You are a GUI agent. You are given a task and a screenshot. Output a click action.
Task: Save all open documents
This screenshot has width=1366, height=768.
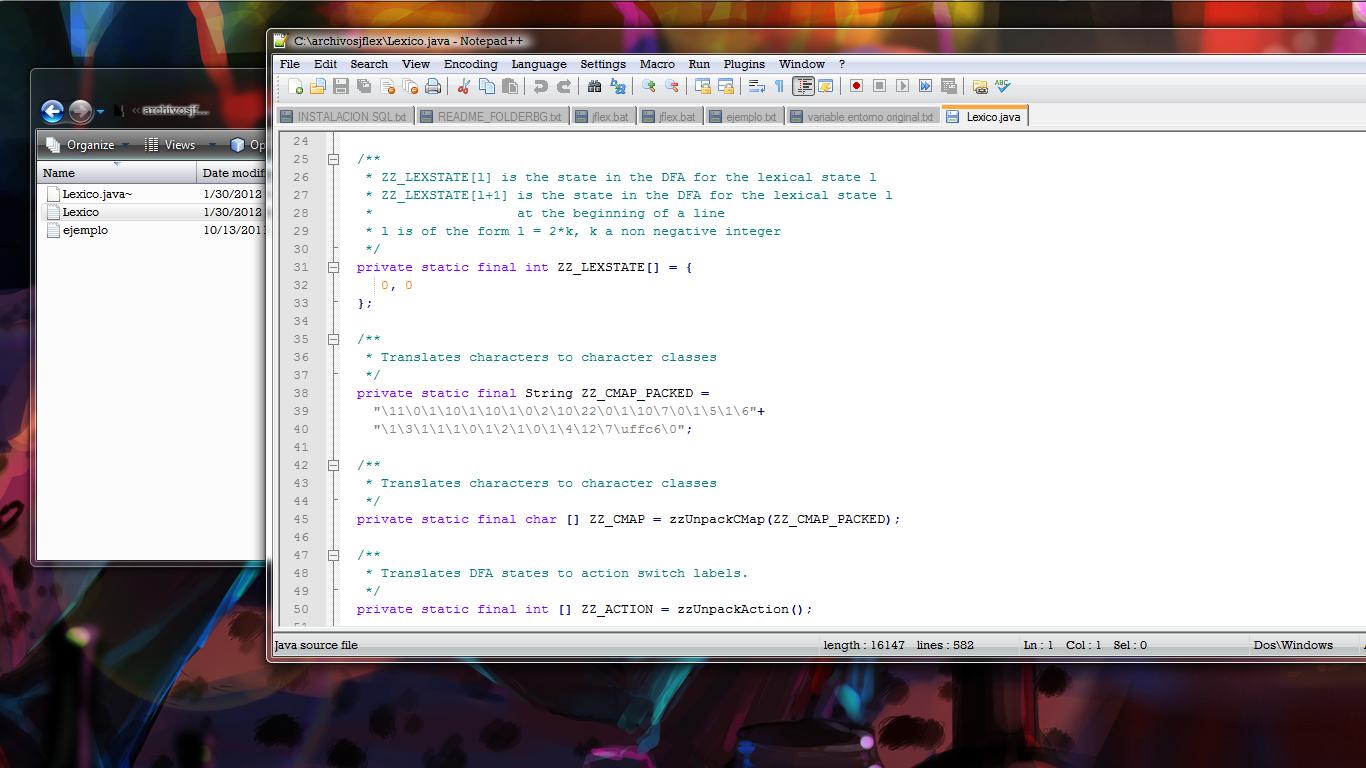(x=364, y=88)
